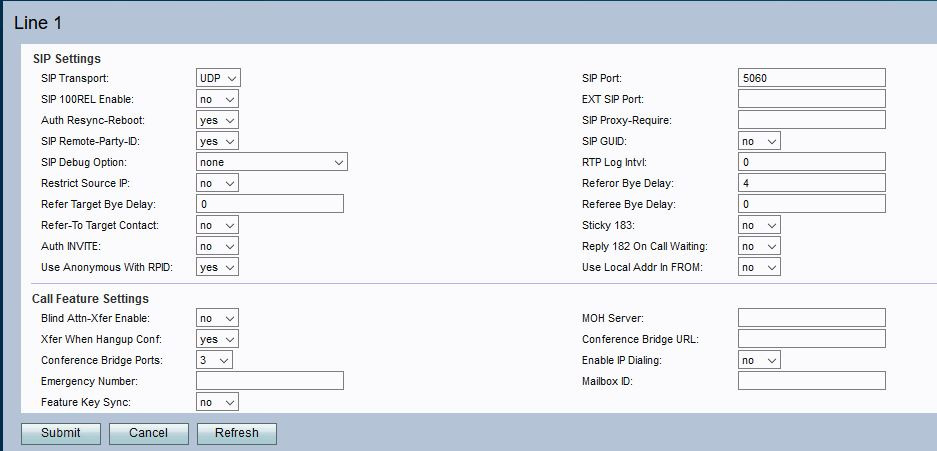Click the Cancel button
This screenshot has height=451, width=937.
[148, 433]
